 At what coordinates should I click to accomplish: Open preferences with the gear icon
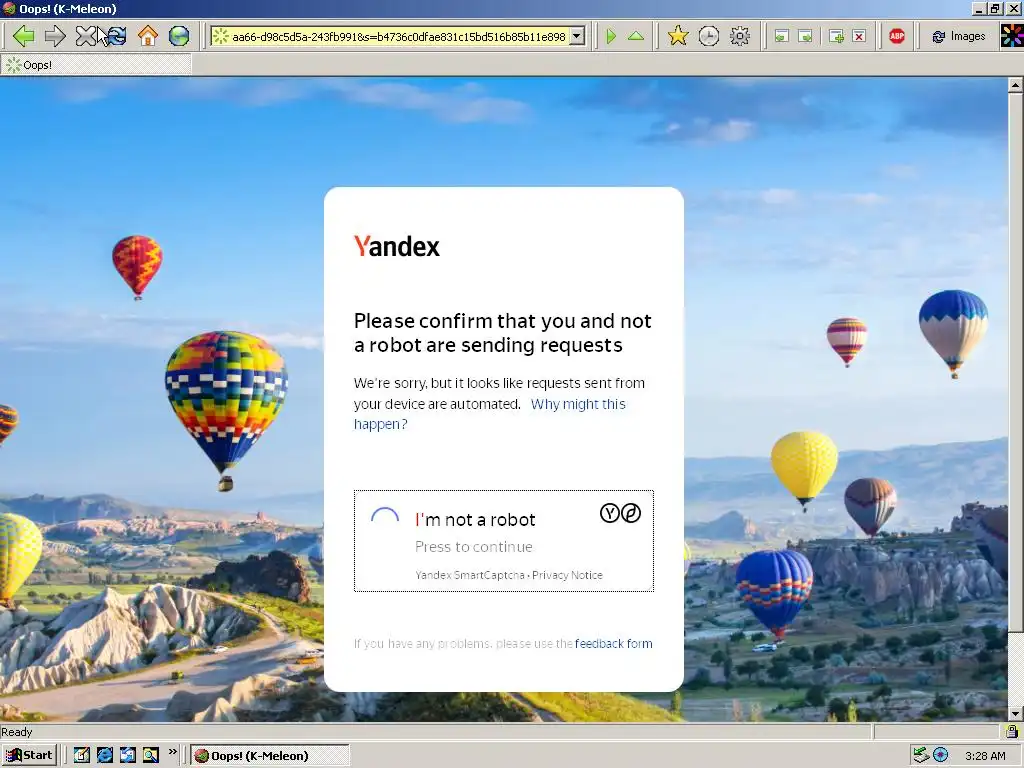pos(740,36)
